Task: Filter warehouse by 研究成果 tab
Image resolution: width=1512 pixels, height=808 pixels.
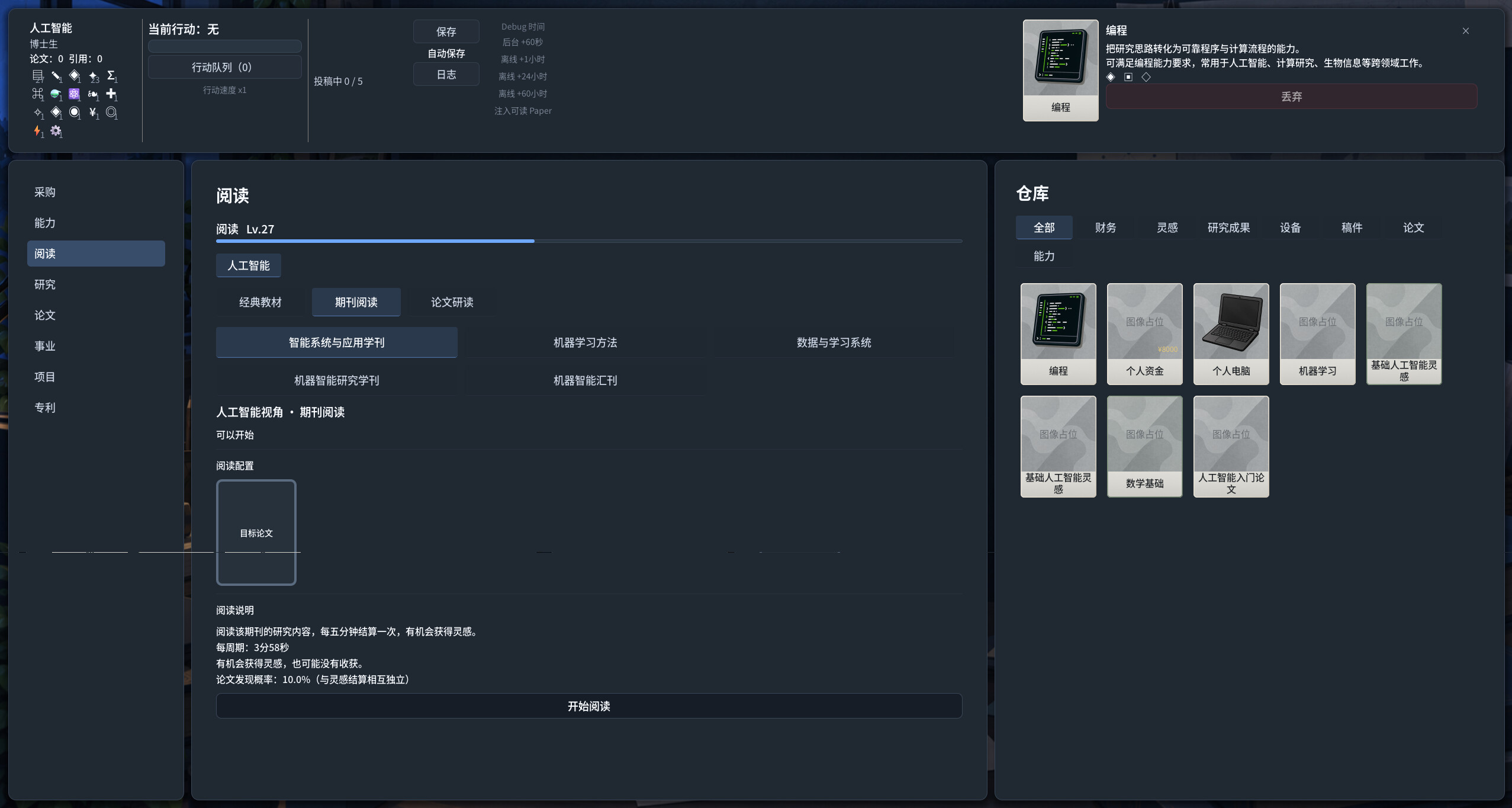Action: pyautogui.click(x=1228, y=227)
